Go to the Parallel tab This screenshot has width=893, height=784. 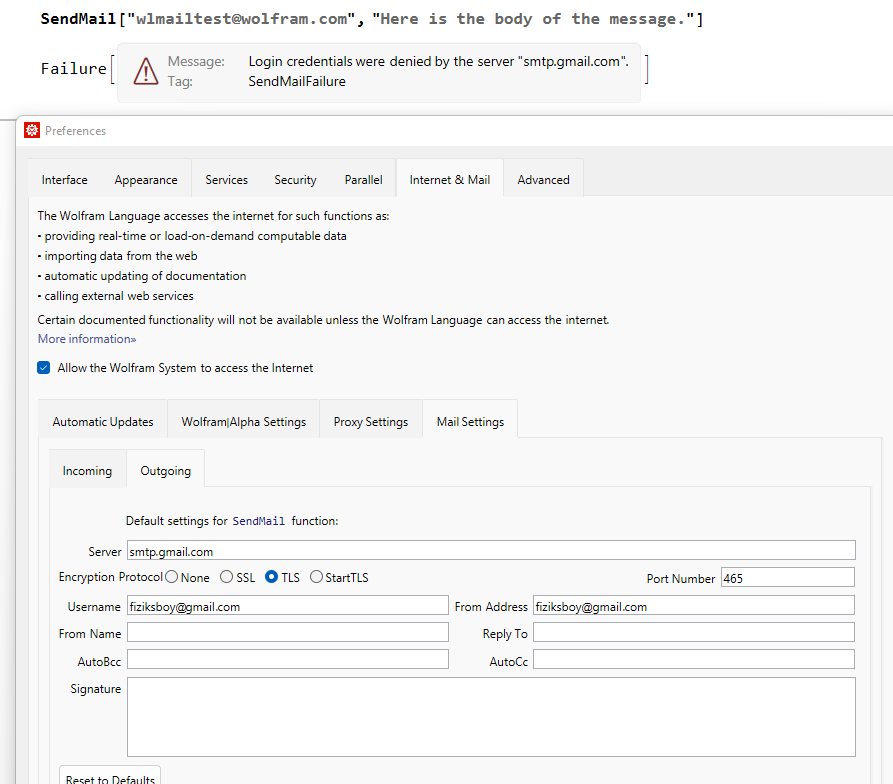coord(363,180)
